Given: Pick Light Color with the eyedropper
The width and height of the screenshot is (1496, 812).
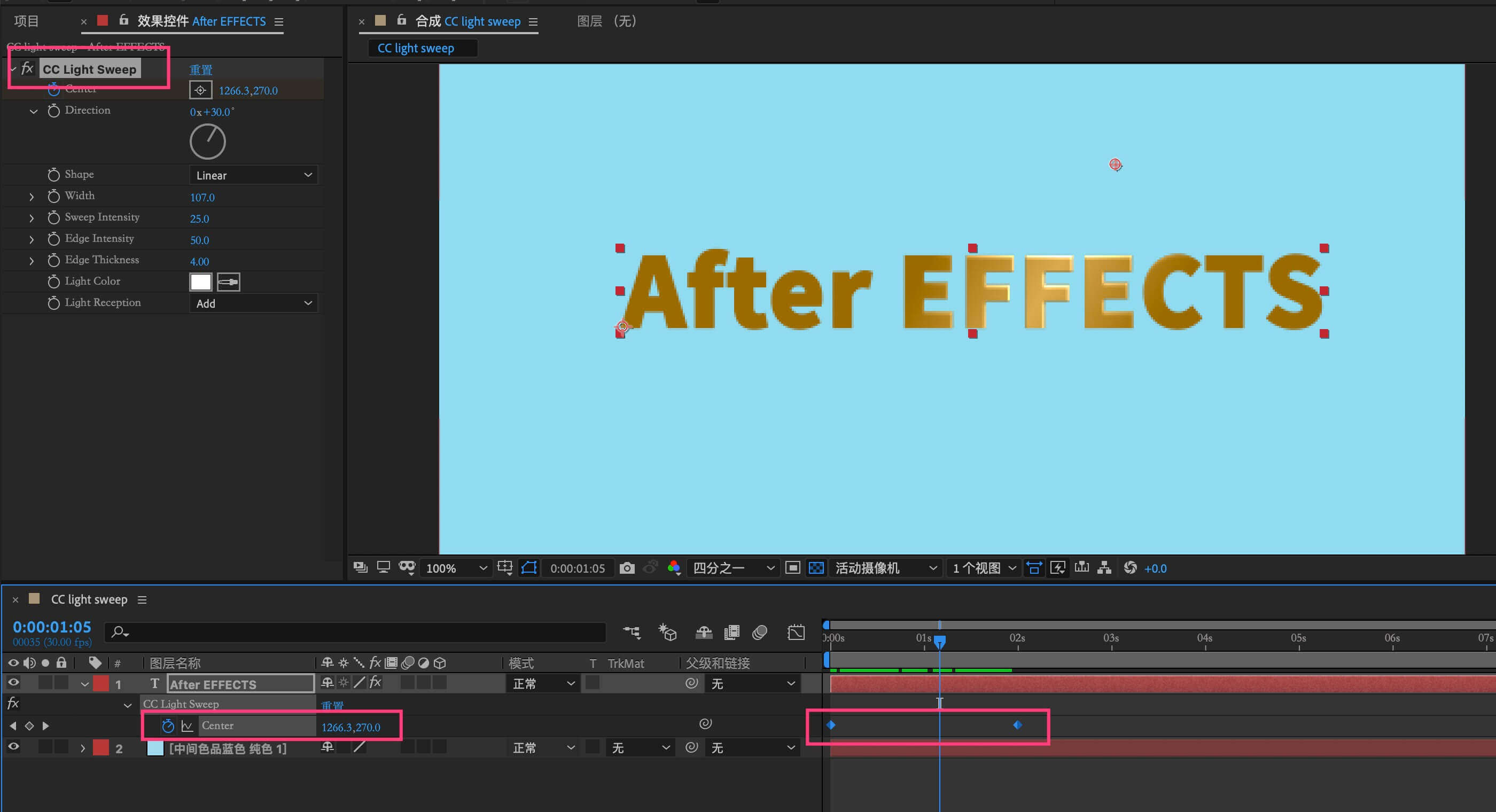Looking at the screenshot, I should [x=228, y=282].
